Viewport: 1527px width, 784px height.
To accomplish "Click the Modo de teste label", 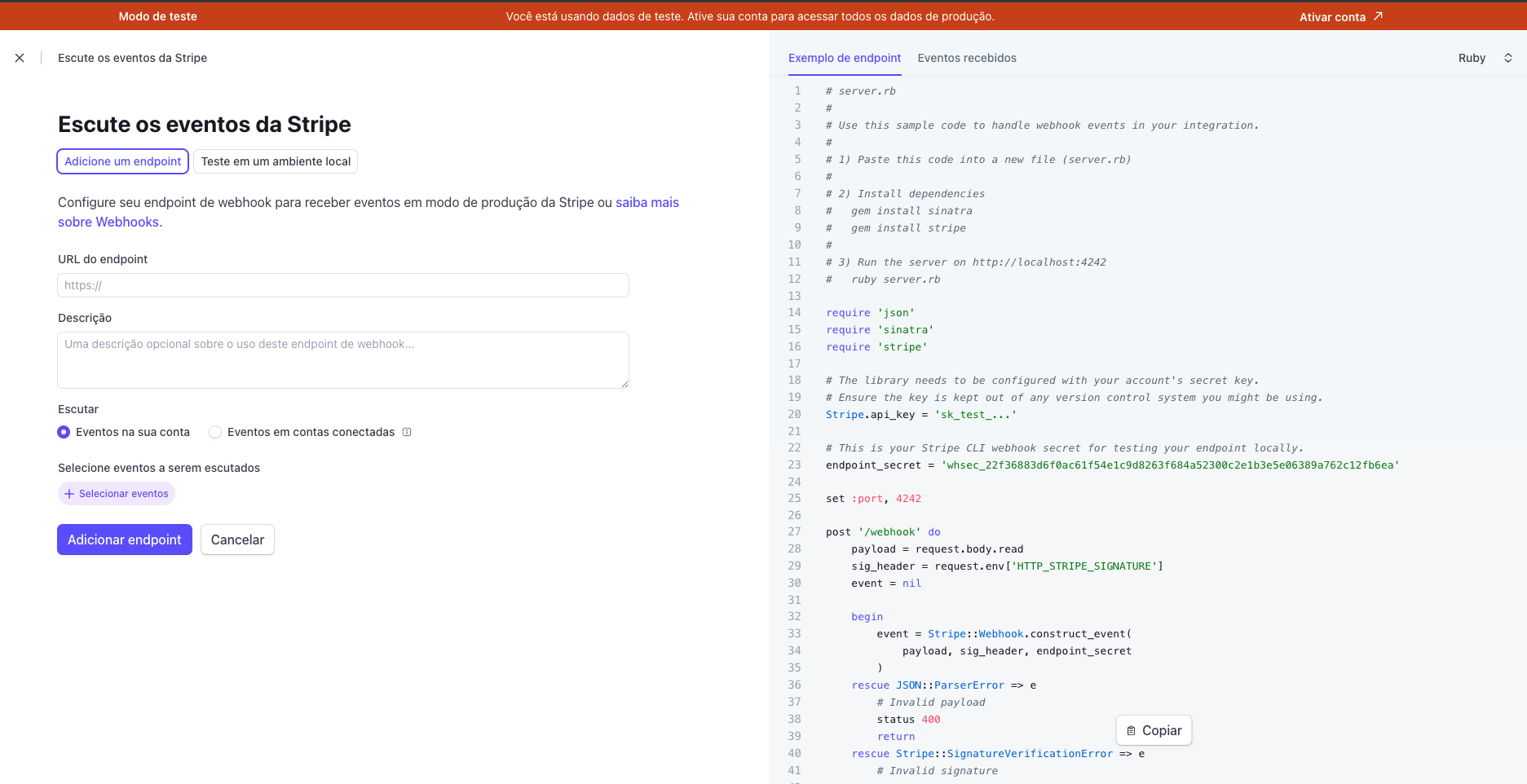I will pos(158,16).
